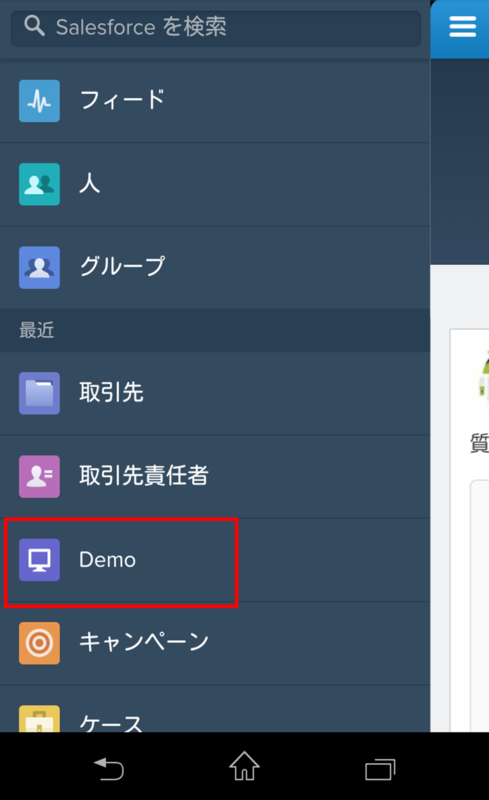Click the Demo monitor icon

coord(39,560)
